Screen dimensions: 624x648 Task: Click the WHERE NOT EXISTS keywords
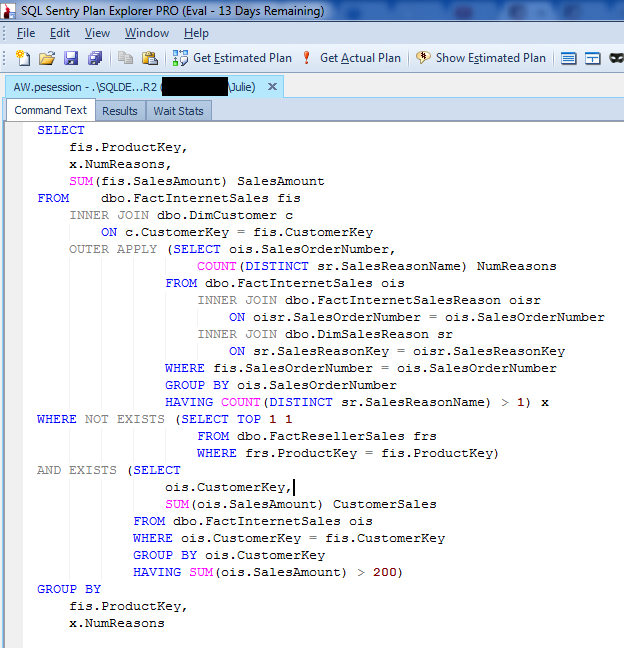[101, 419]
